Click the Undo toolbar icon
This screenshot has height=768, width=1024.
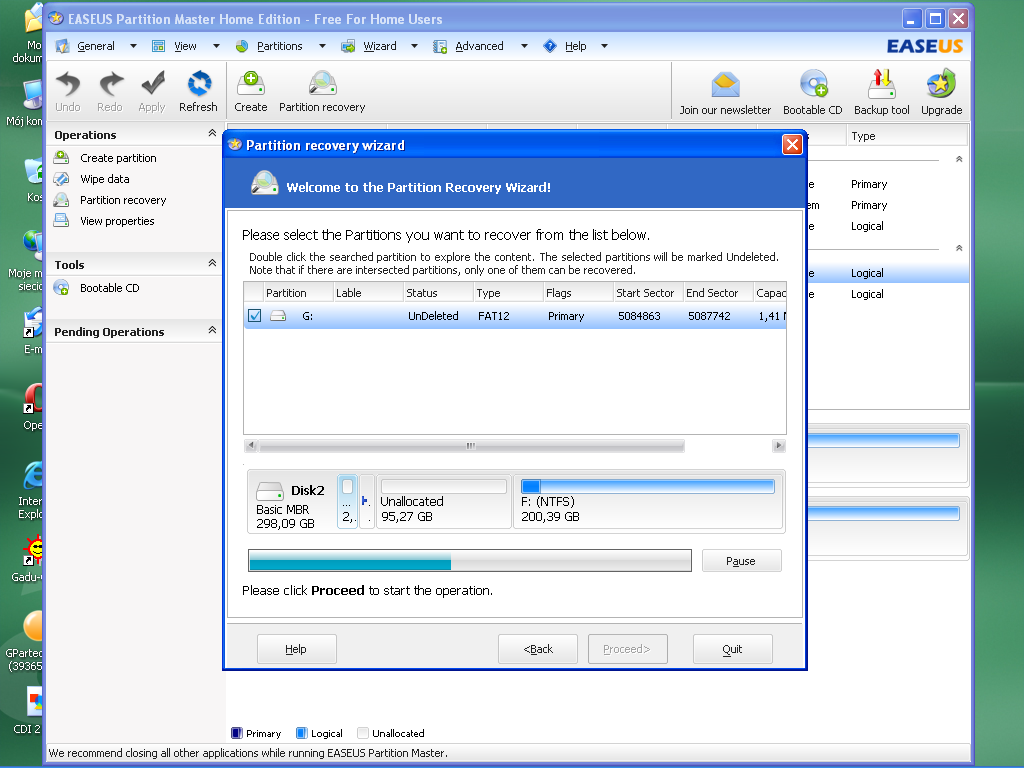tap(68, 85)
